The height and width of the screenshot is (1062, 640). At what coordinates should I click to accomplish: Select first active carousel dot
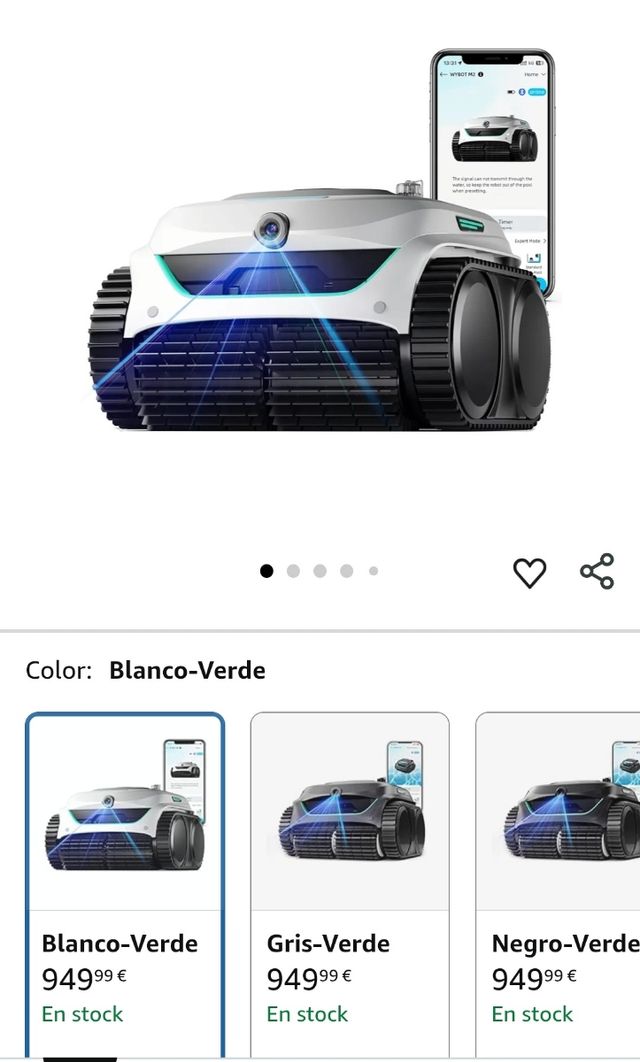(267, 571)
